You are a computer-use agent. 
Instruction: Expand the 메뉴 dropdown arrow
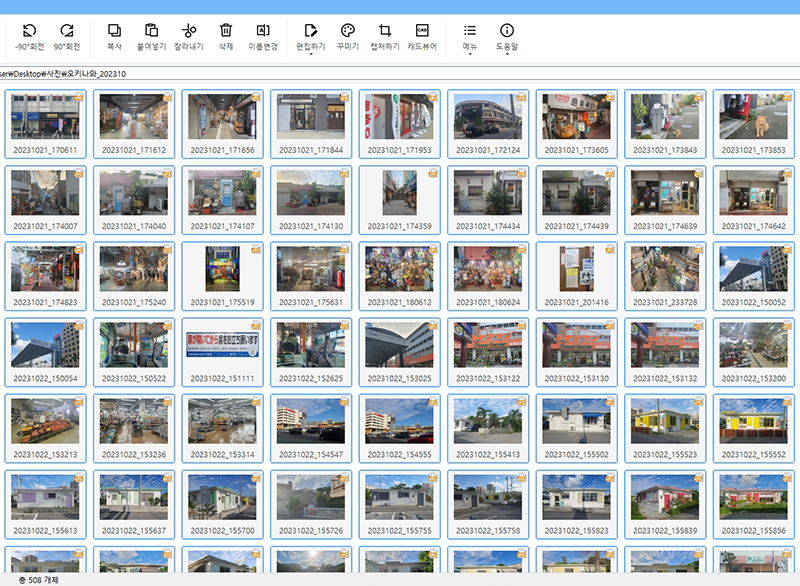tap(469, 54)
